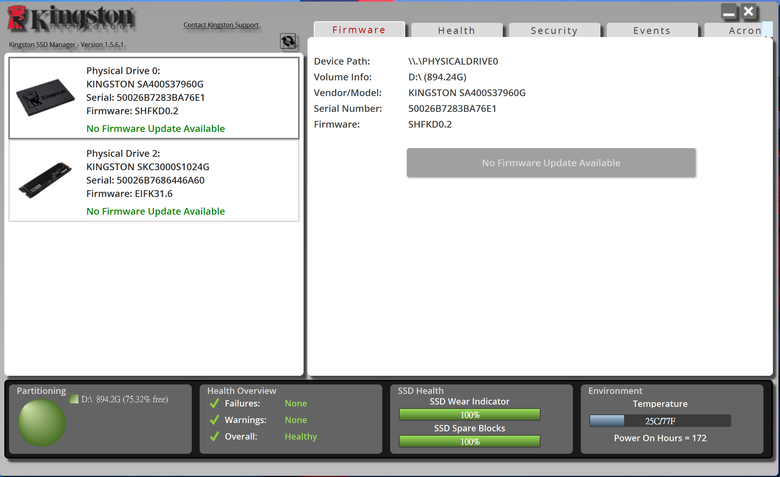Minimize the Kingston SSD Manager window

pos(729,12)
